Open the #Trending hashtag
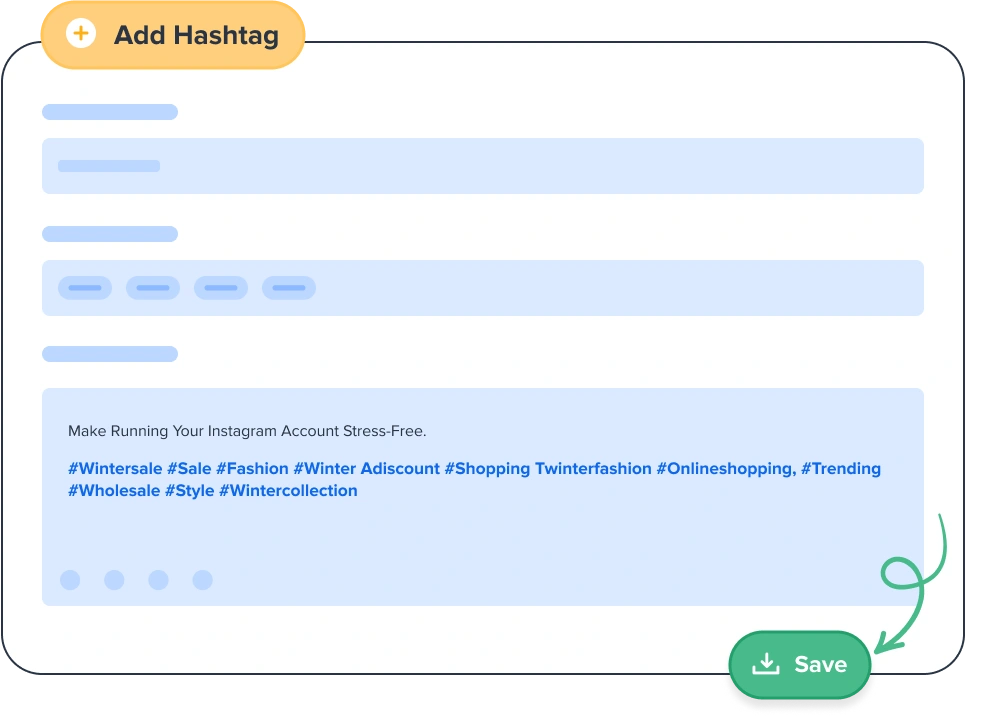This screenshot has height=716, width=983. click(840, 469)
